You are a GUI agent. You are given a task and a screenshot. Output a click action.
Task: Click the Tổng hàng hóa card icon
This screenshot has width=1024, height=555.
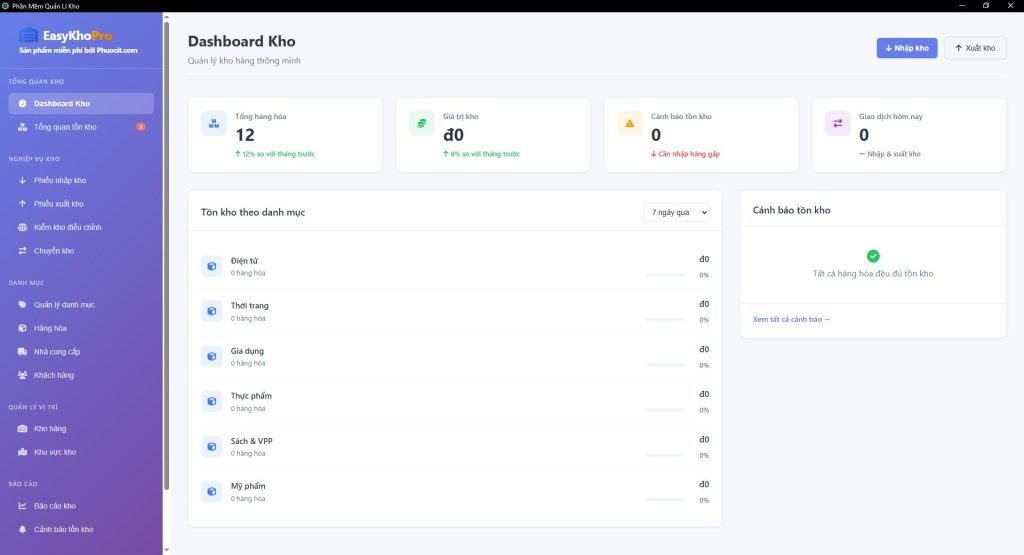[213, 123]
